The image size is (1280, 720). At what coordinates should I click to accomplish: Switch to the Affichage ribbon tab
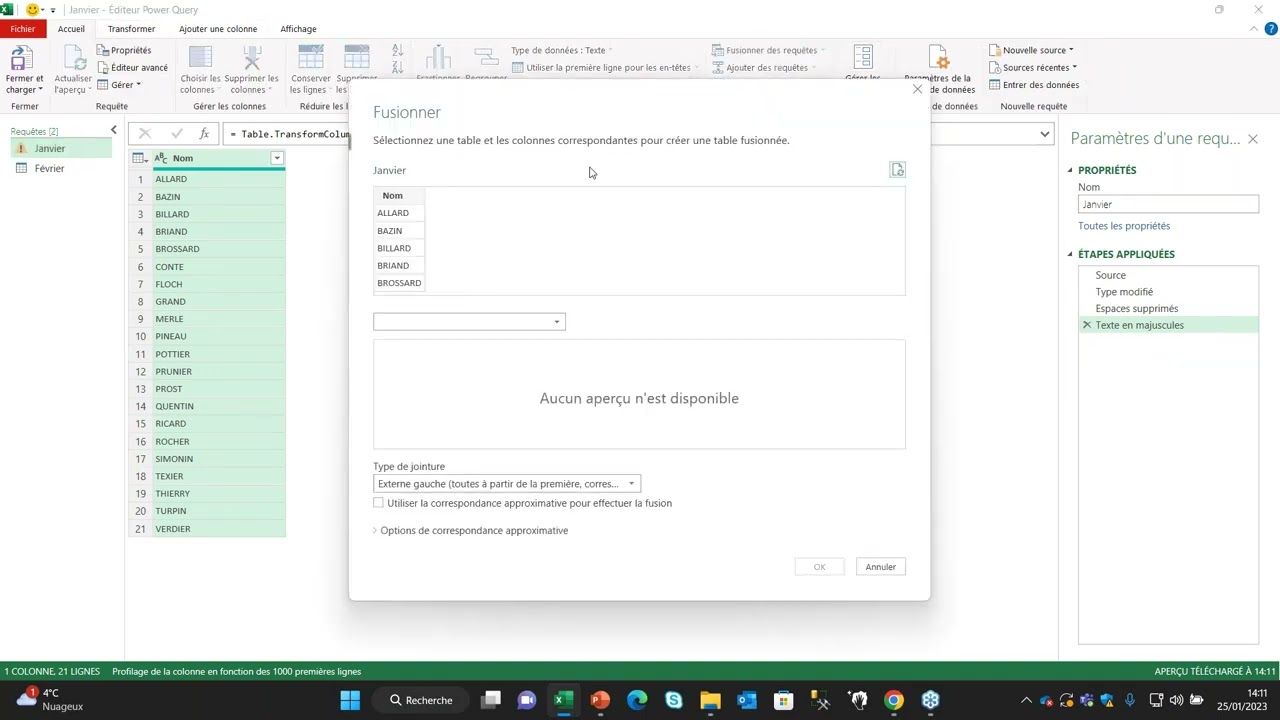tap(298, 29)
